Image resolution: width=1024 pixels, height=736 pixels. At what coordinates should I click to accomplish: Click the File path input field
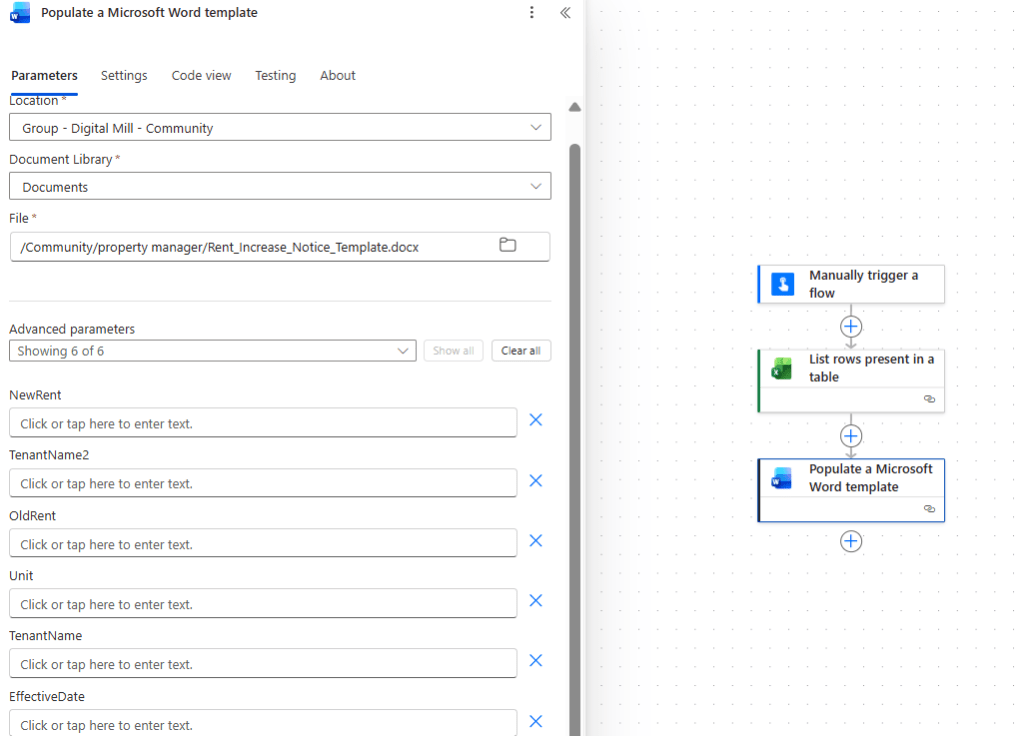(x=280, y=247)
